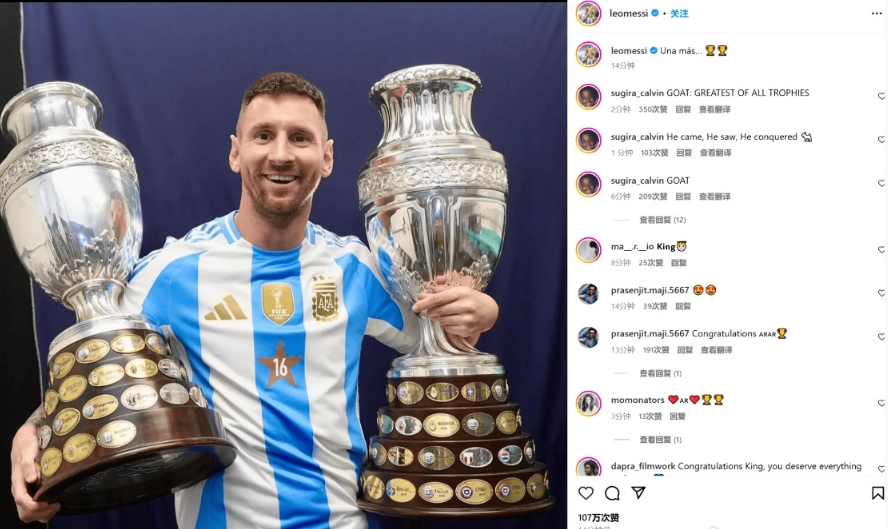This screenshot has width=888, height=529.
Task: Expand 查看回复 (1) under prasenjit Congratulations comment
Action: tap(660, 373)
